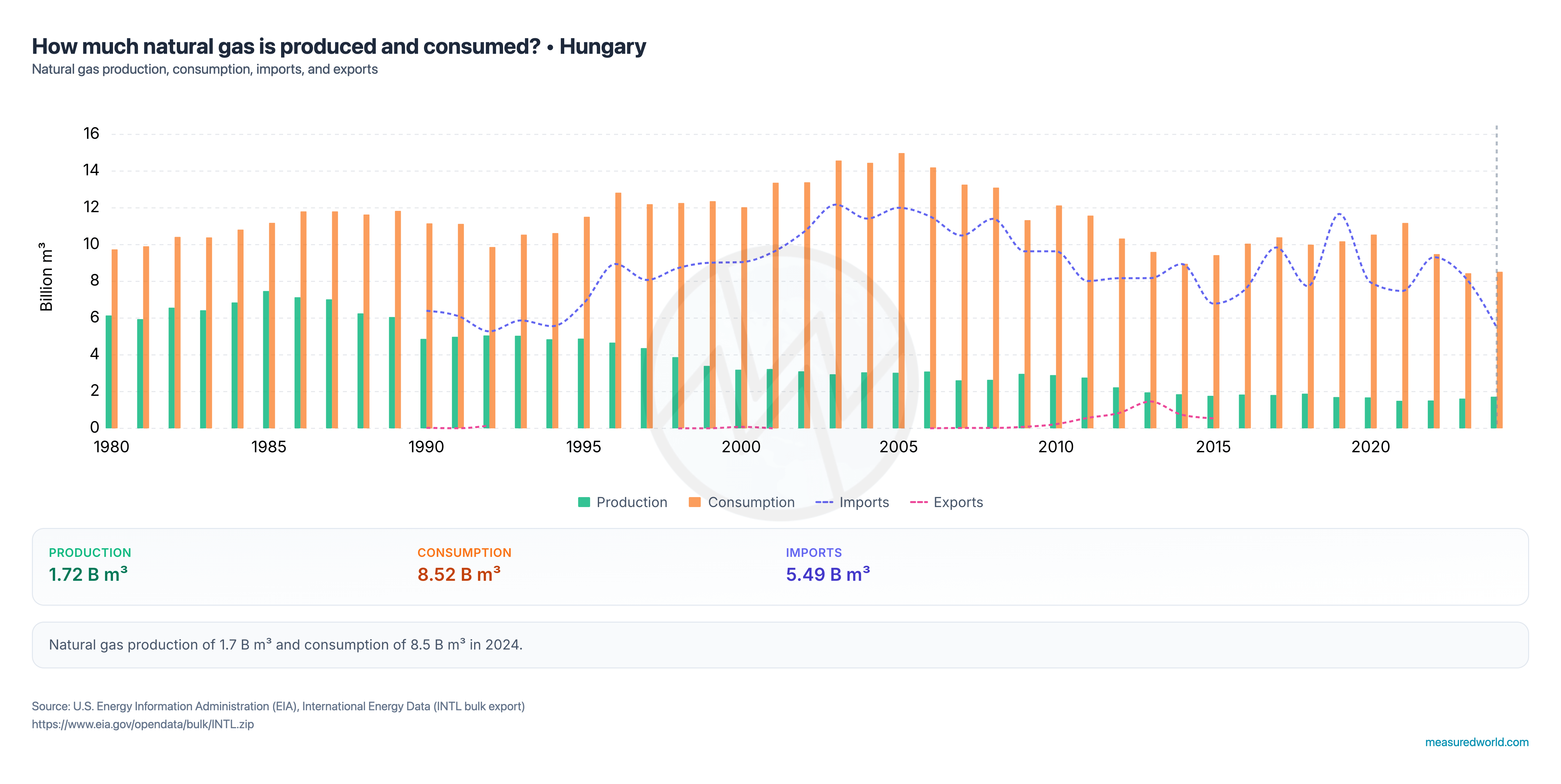Click the dashed blue Imports legend icon
Viewport: 1561px width, 784px height.
(x=824, y=502)
